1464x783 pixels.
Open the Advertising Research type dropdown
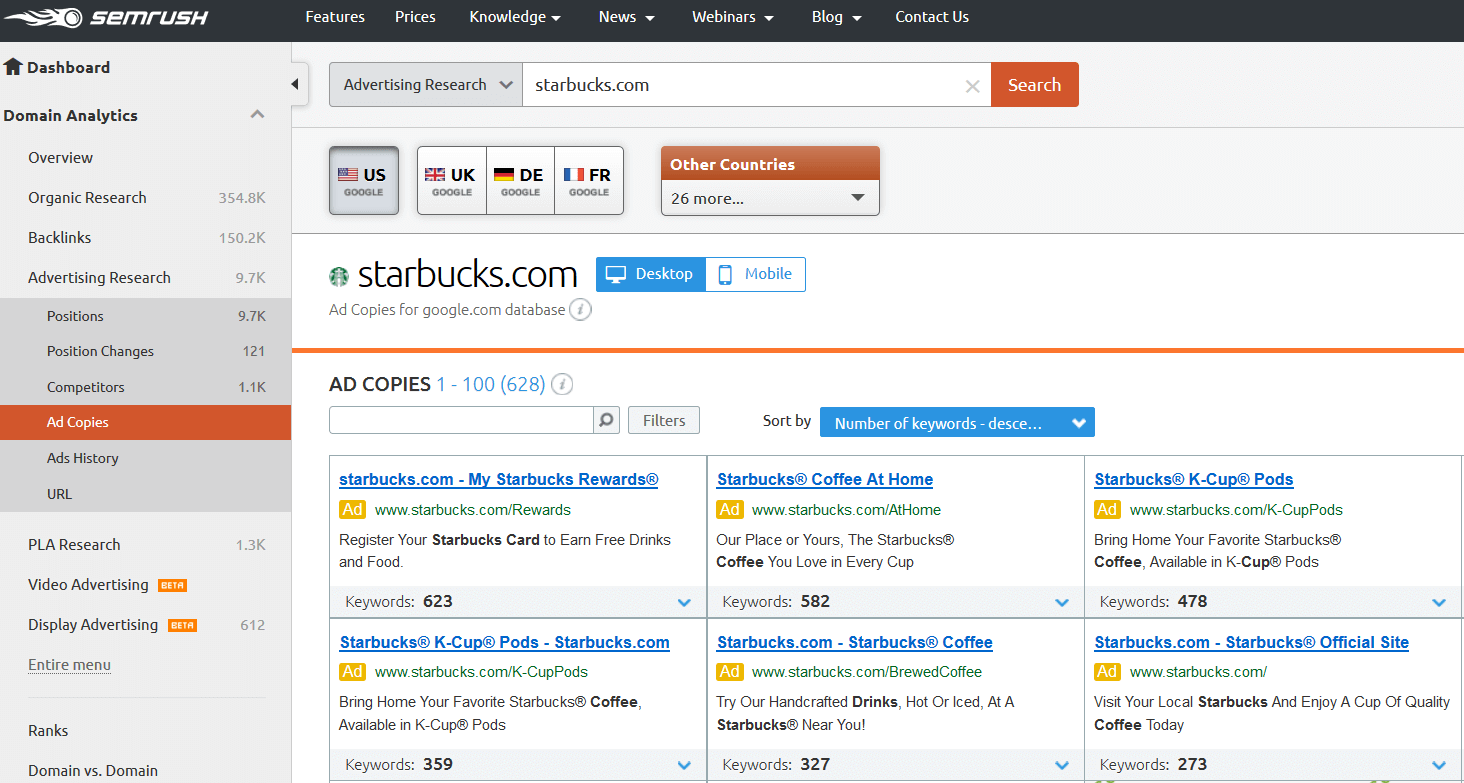coord(426,85)
